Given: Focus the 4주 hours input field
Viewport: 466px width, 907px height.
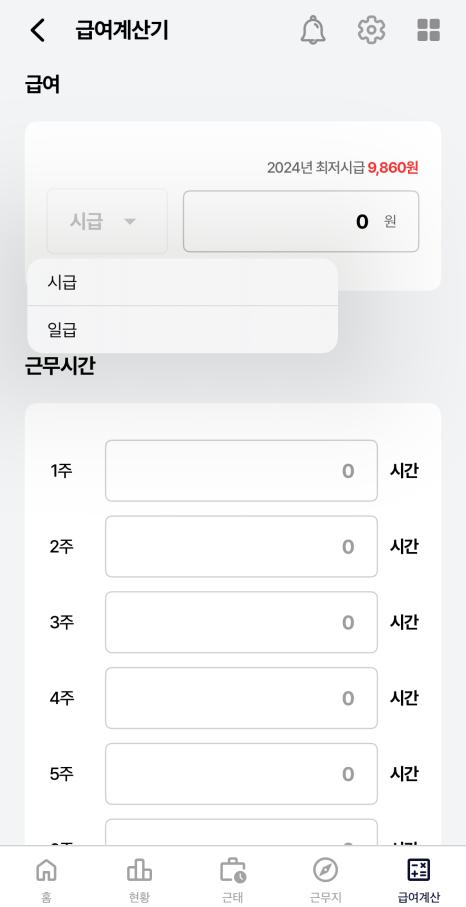Looking at the screenshot, I should [241, 698].
